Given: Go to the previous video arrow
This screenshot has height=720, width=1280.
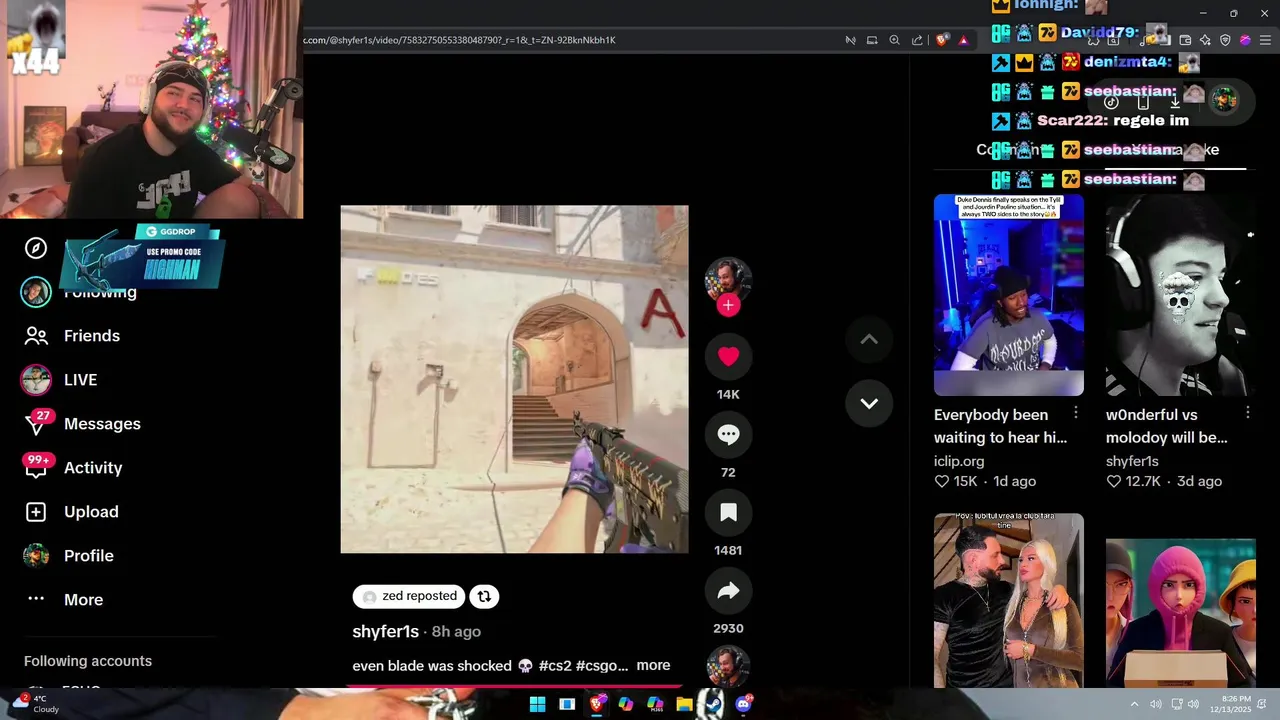Looking at the screenshot, I should [869, 340].
